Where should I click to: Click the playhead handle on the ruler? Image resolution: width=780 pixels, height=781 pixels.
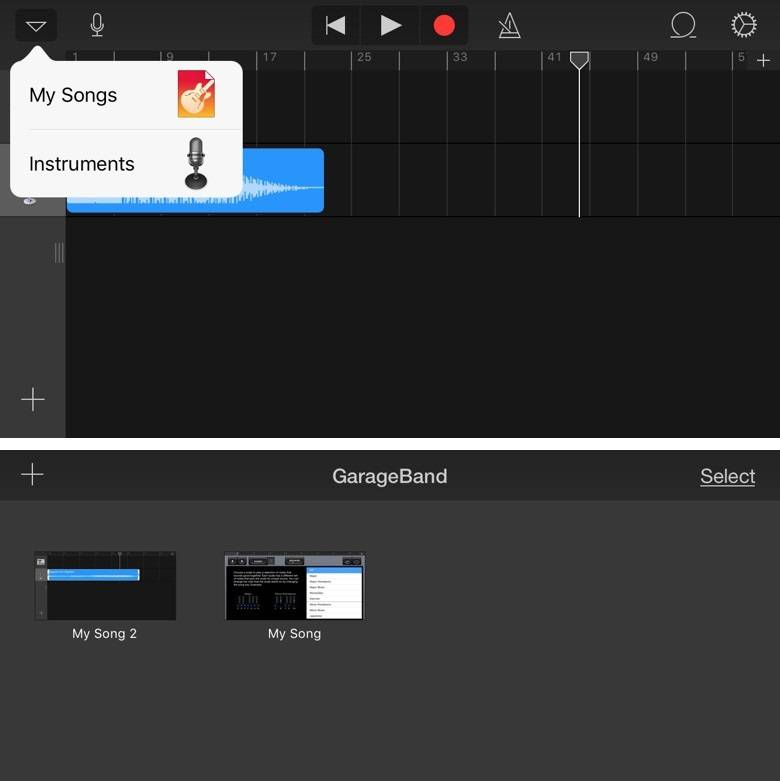pos(579,60)
